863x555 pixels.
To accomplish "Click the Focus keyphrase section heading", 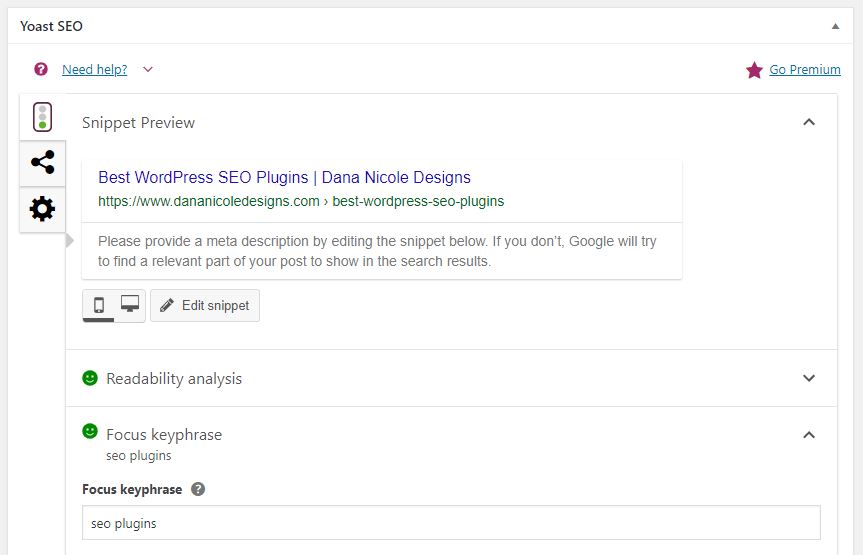I will point(164,435).
